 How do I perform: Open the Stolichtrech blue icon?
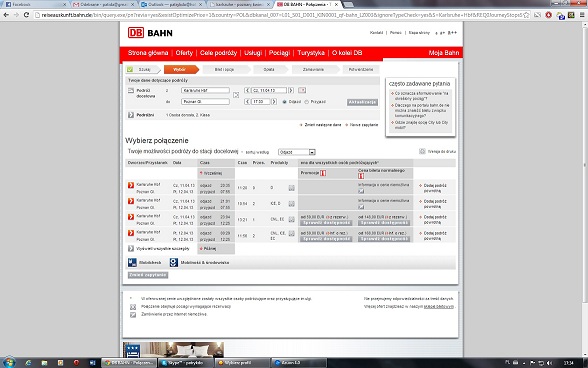pyautogui.click(x=132, y=263)
